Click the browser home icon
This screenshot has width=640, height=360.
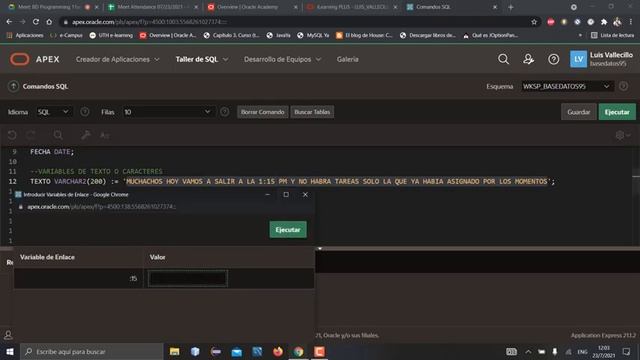click(49, 22)
